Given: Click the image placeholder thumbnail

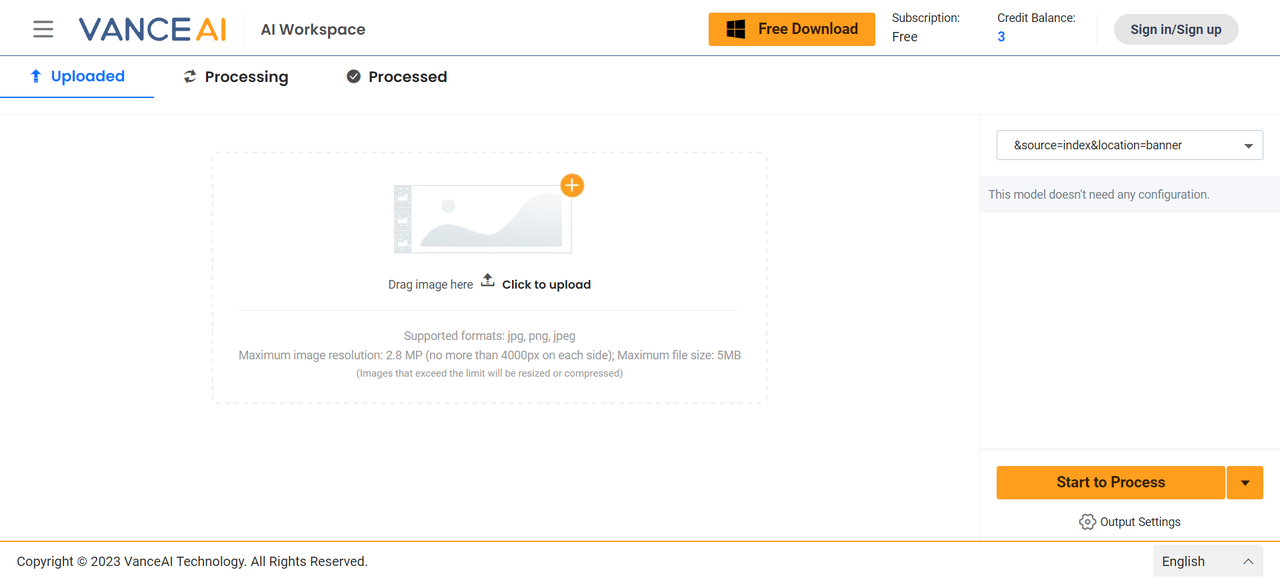Looking at the screenshot, I should [483, 219].
